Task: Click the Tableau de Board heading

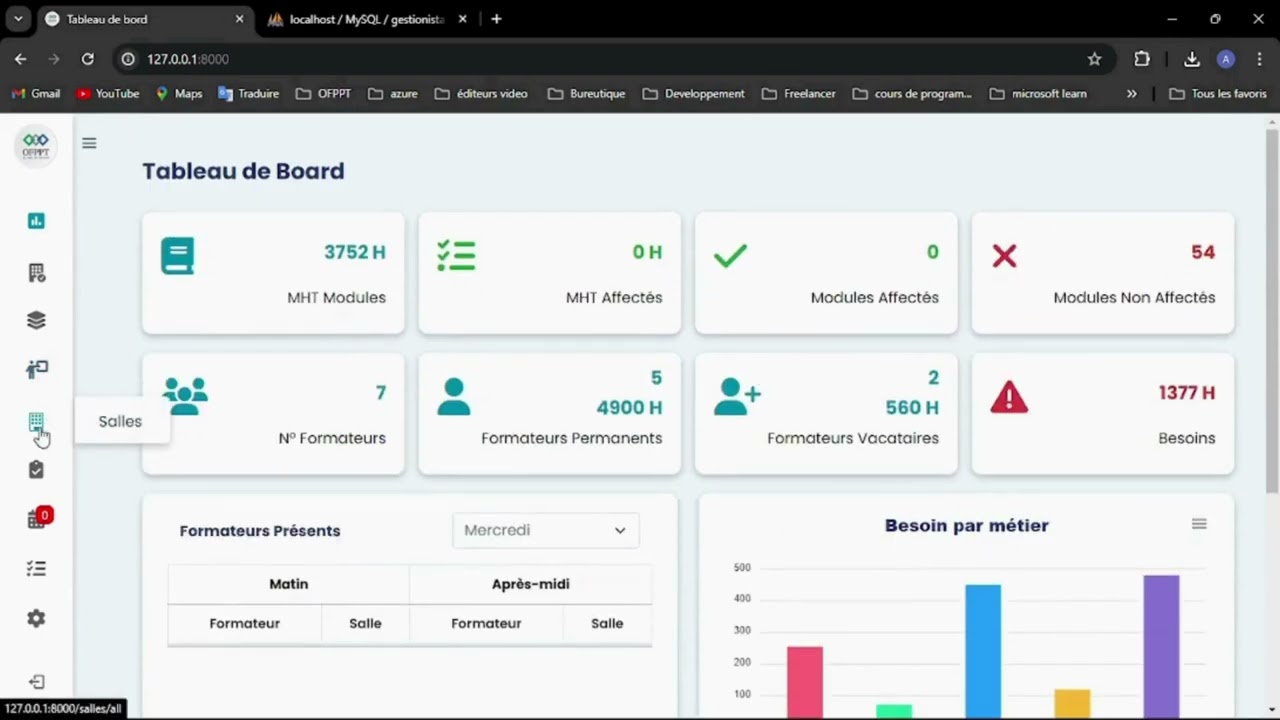Action: click(x=243, y=171)
